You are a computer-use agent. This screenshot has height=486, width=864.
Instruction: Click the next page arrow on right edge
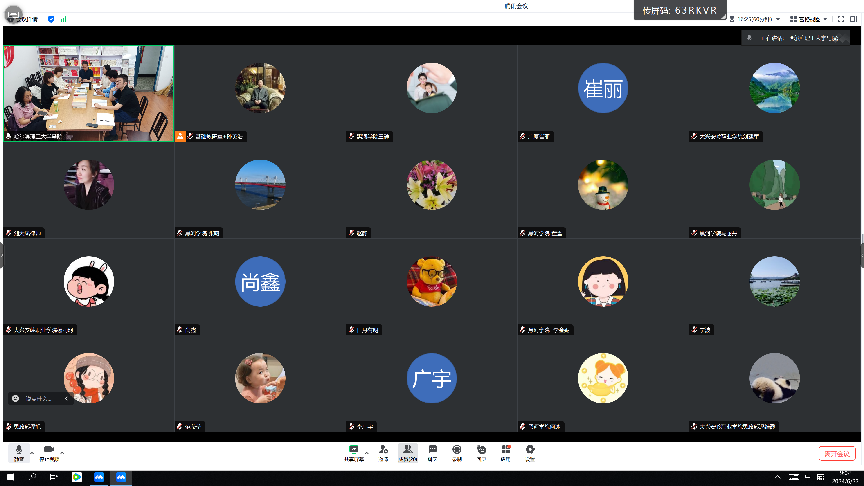point(860,248)
